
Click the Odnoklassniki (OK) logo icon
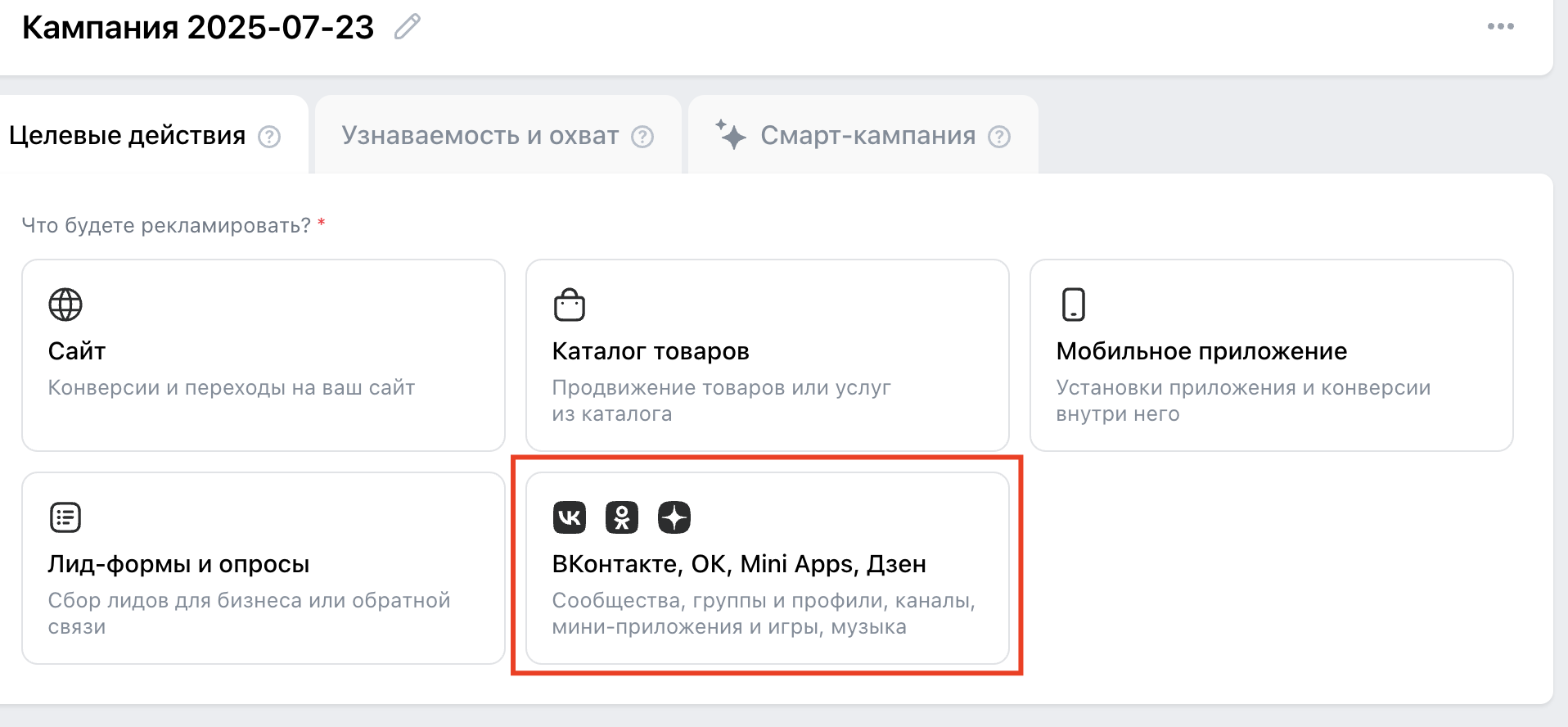tap(622, 517)
